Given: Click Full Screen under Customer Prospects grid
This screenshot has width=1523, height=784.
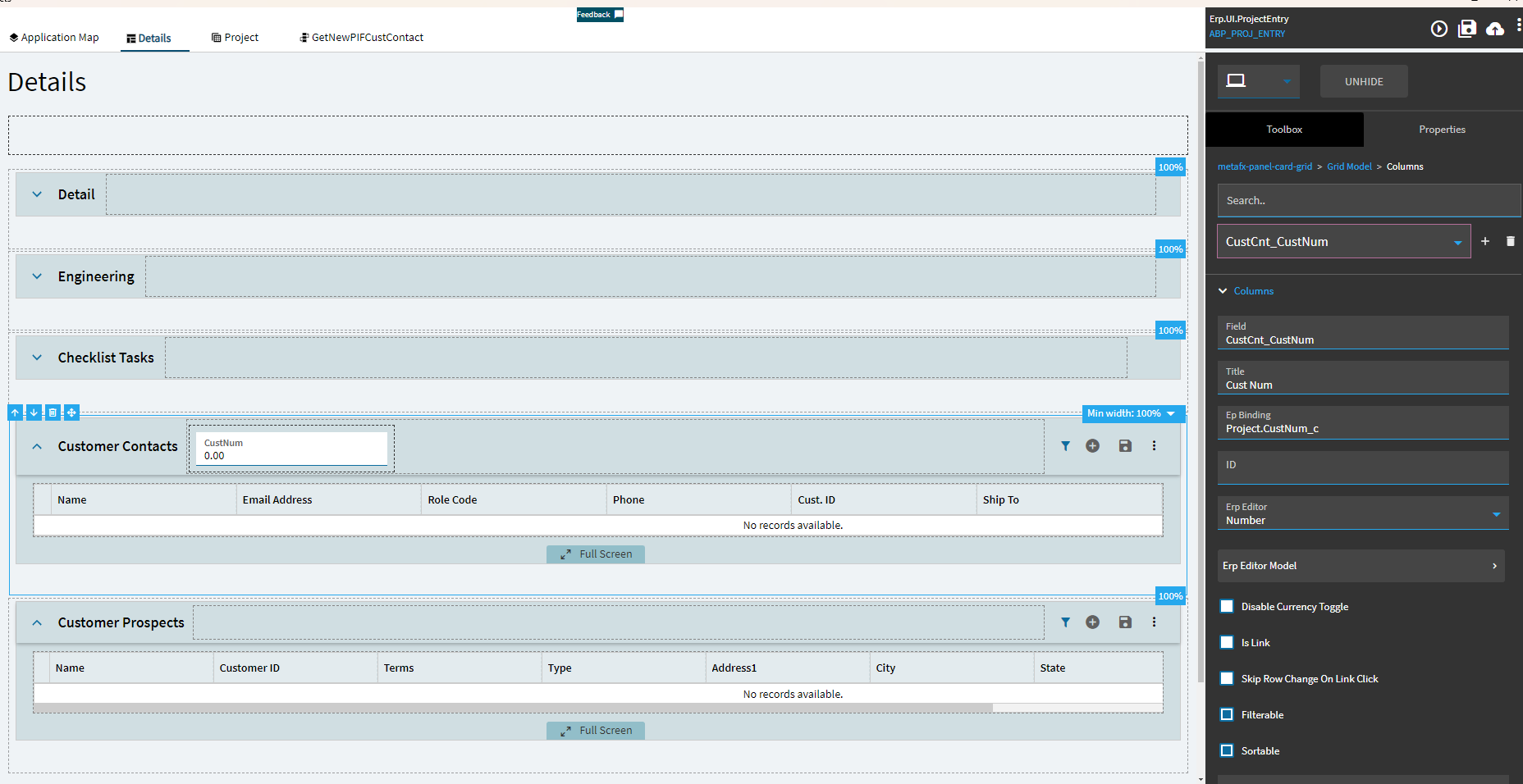Looking at the screenshot, I should (x=596, y=731).
